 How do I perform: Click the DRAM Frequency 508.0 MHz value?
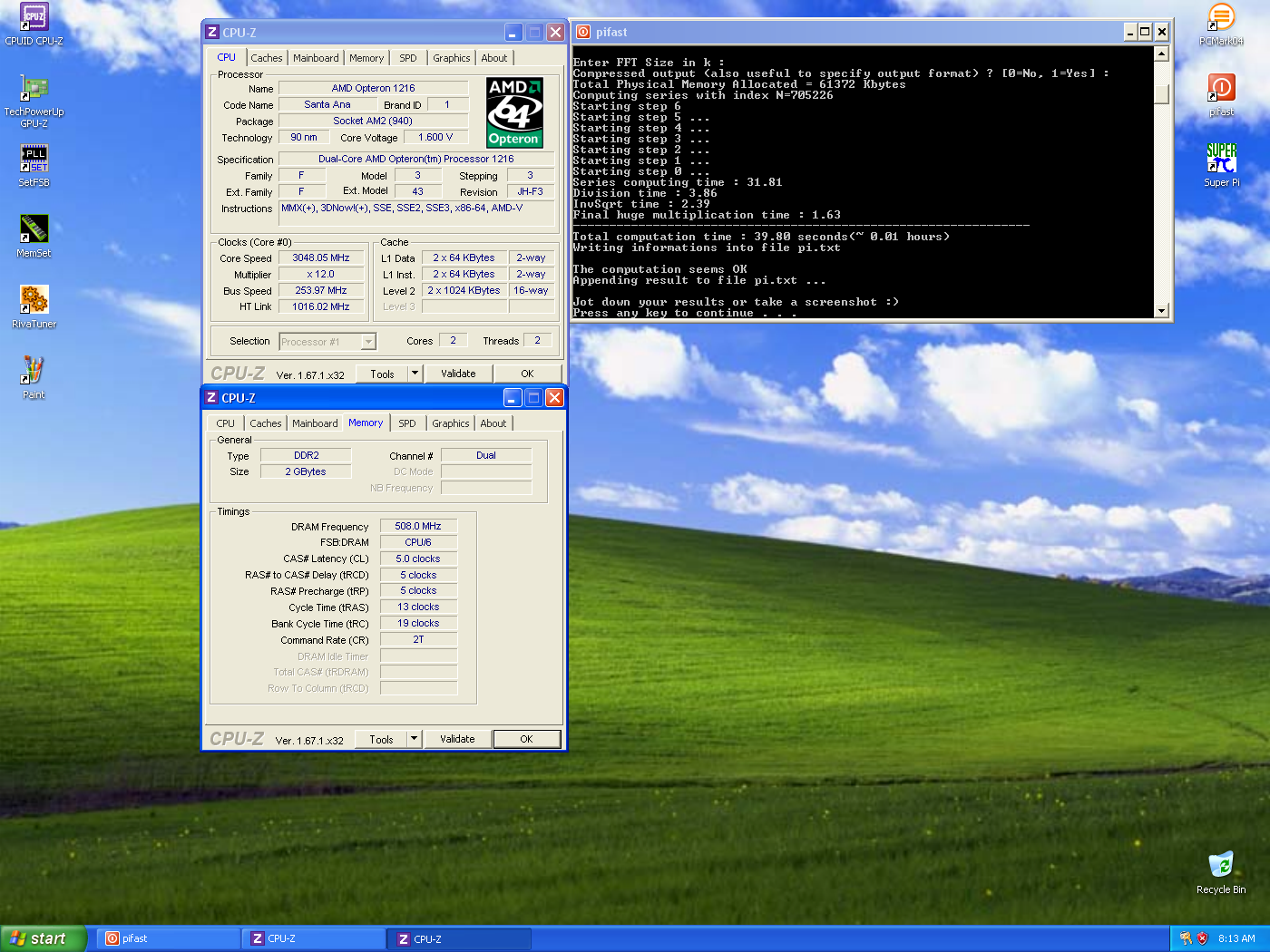[418, 526]
